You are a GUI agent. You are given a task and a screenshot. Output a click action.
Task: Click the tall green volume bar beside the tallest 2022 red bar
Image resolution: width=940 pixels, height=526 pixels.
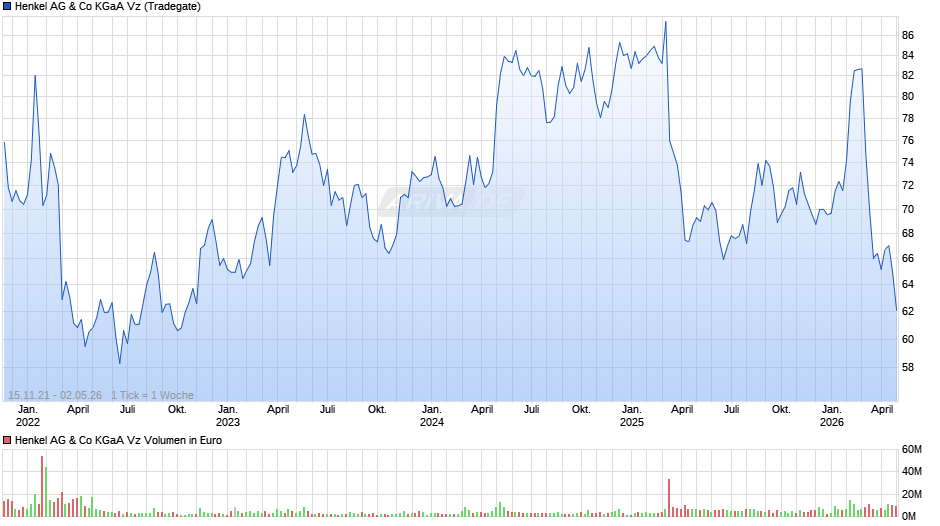(x=46, y=492)
